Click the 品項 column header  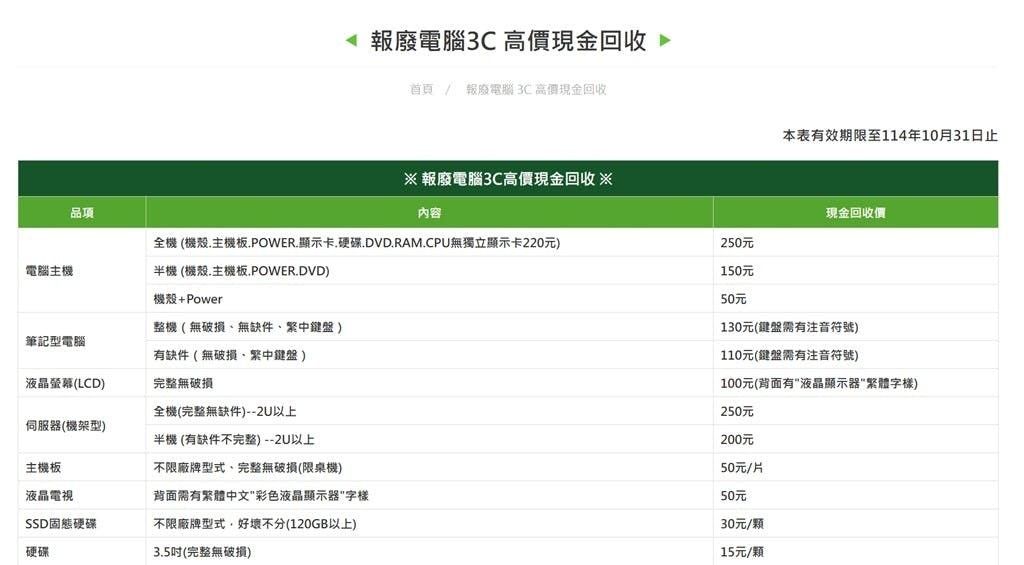point(82,213)
